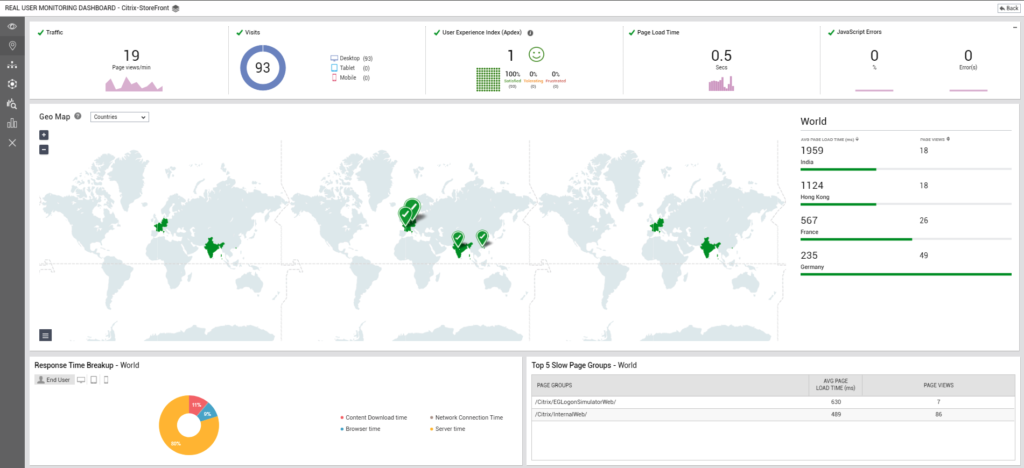
Task: Select the 630 load time cell
Action: tap(835, 402)
